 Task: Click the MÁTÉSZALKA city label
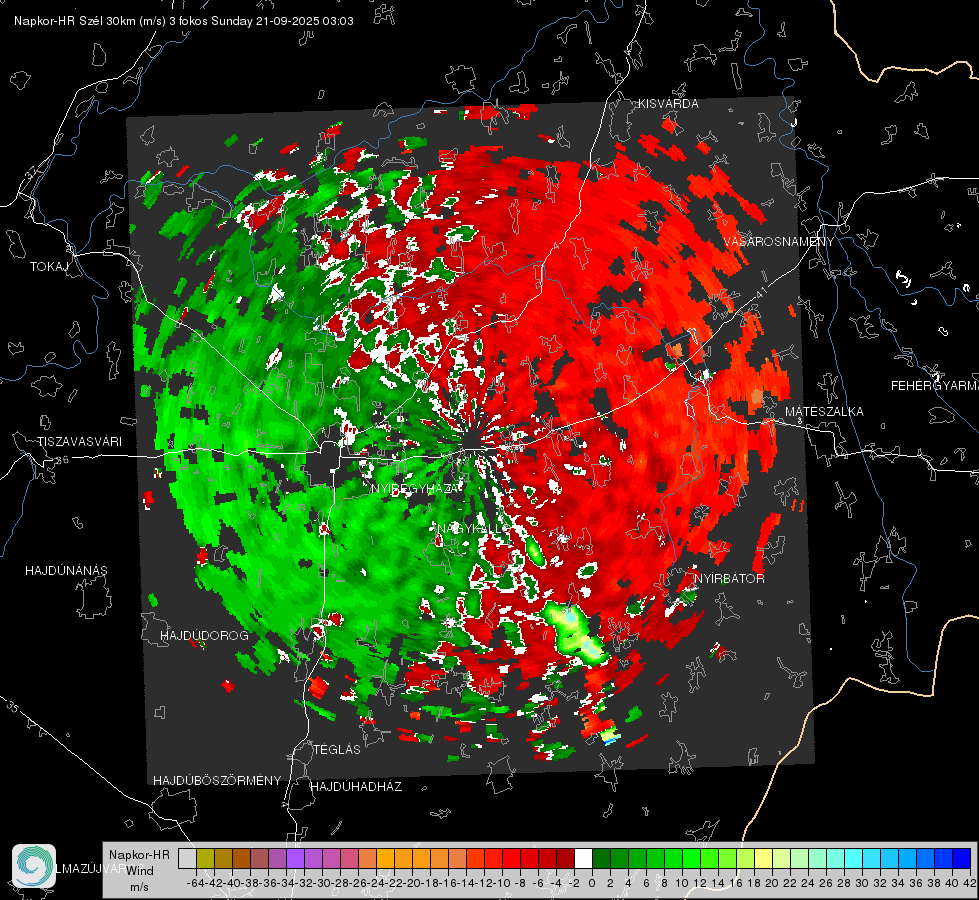coord(824,412)
